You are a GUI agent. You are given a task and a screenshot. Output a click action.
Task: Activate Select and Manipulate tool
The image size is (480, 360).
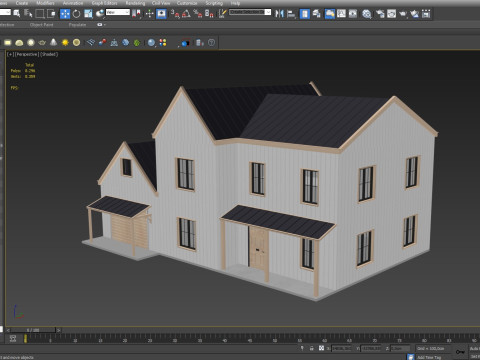tap(149, 14)
